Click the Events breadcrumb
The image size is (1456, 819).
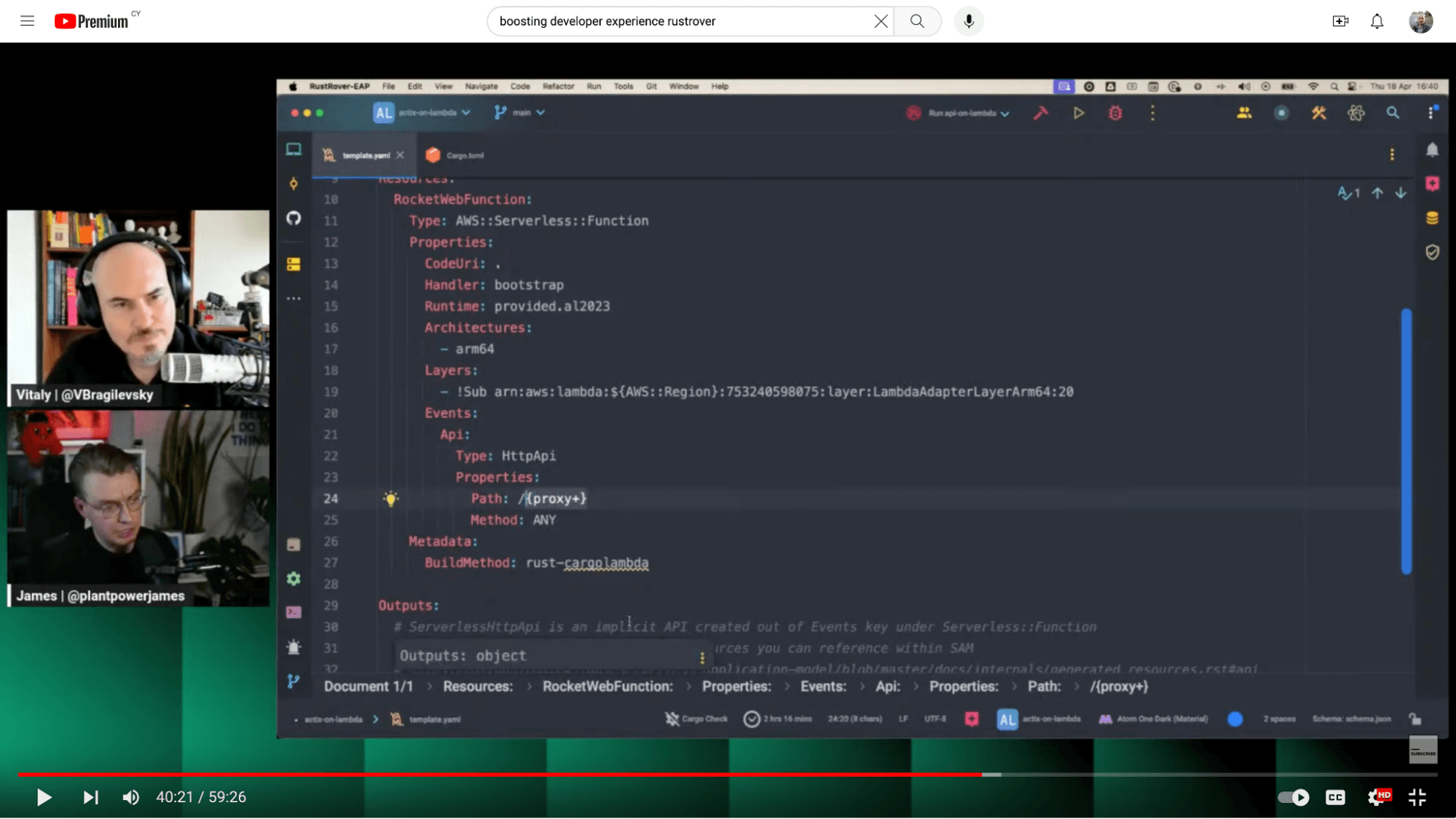(823, 687)
